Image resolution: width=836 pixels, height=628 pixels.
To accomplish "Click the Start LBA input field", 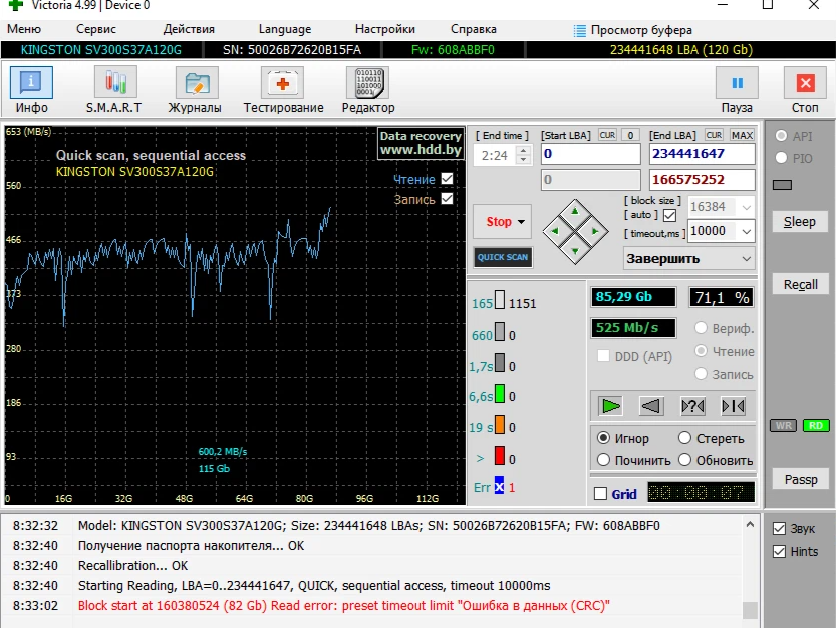I will (590, 154).
